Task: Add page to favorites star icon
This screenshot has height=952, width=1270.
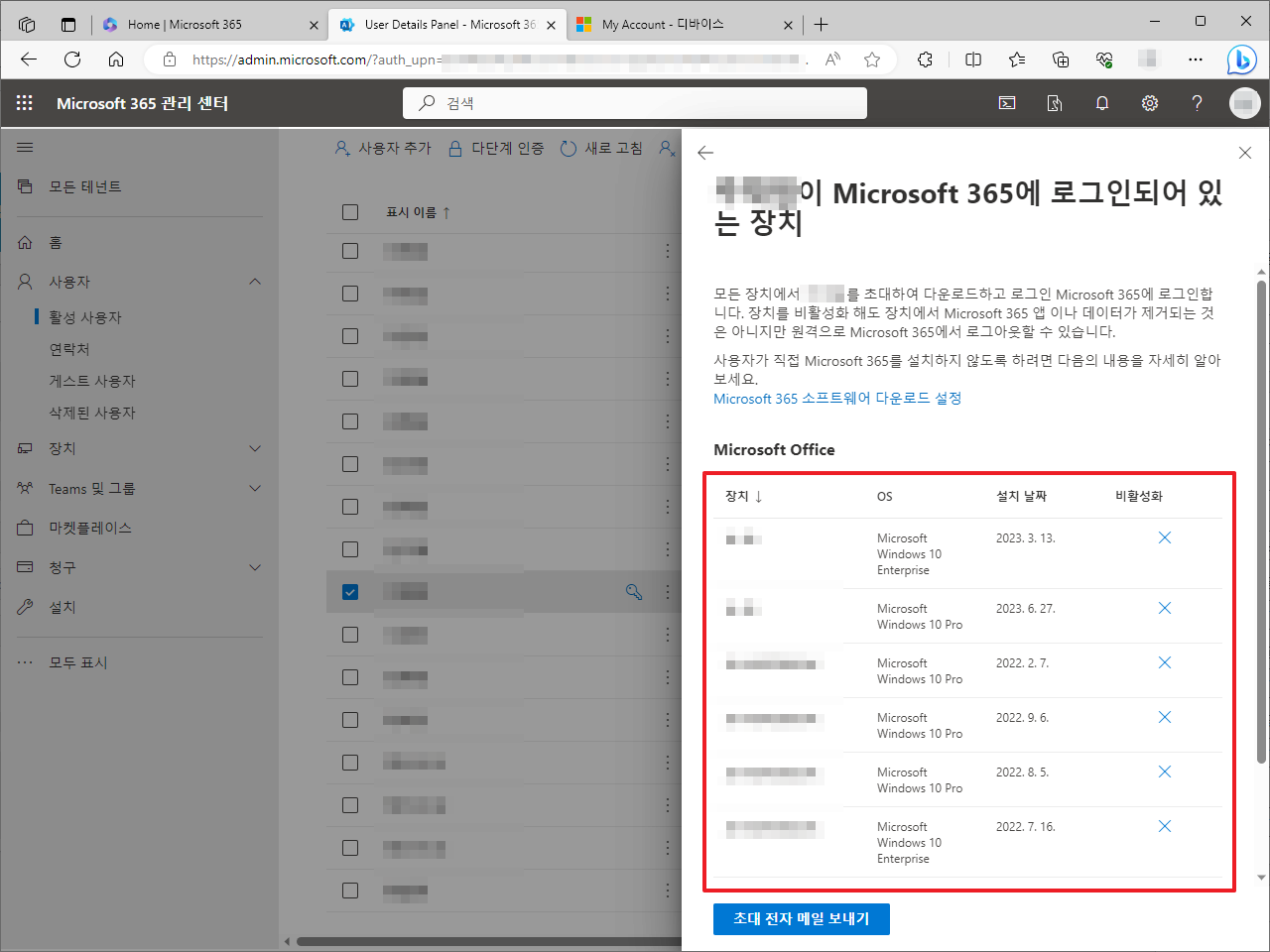Action: [872, 59]
